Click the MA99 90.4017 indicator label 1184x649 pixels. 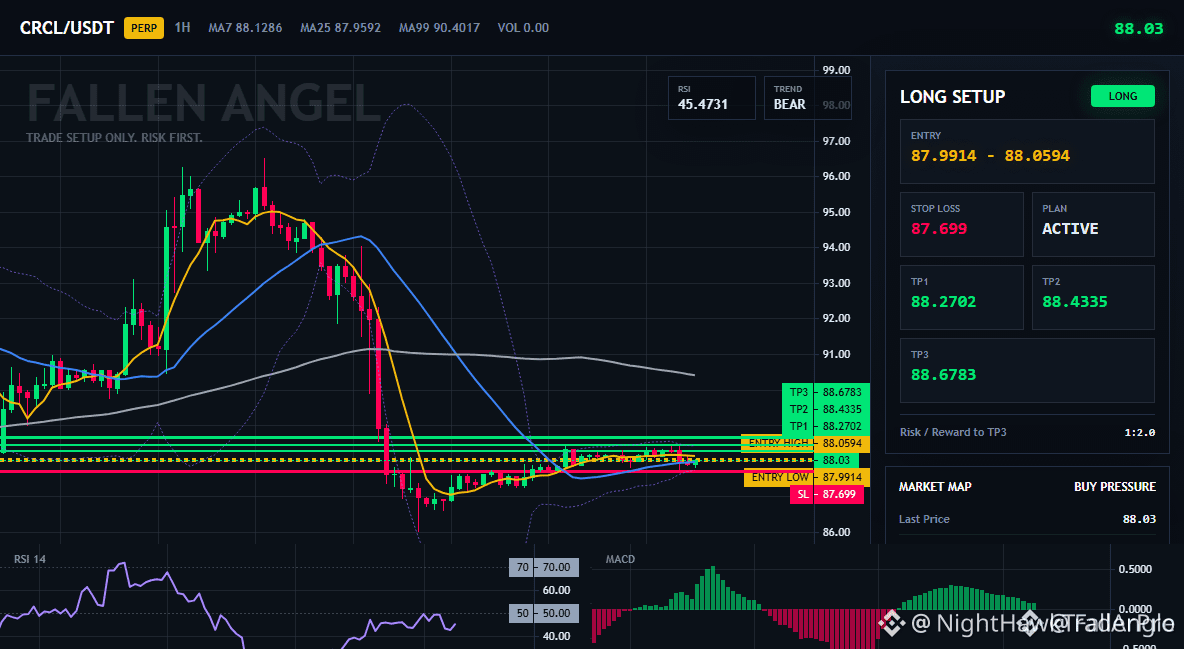pos(439,27)
